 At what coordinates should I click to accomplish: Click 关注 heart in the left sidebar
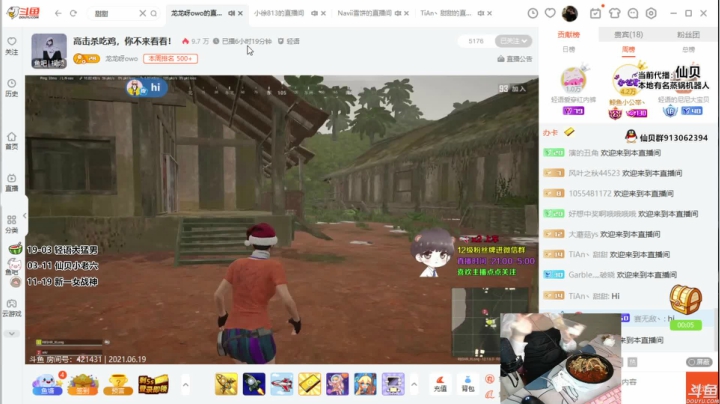click(x=12, y=46)
